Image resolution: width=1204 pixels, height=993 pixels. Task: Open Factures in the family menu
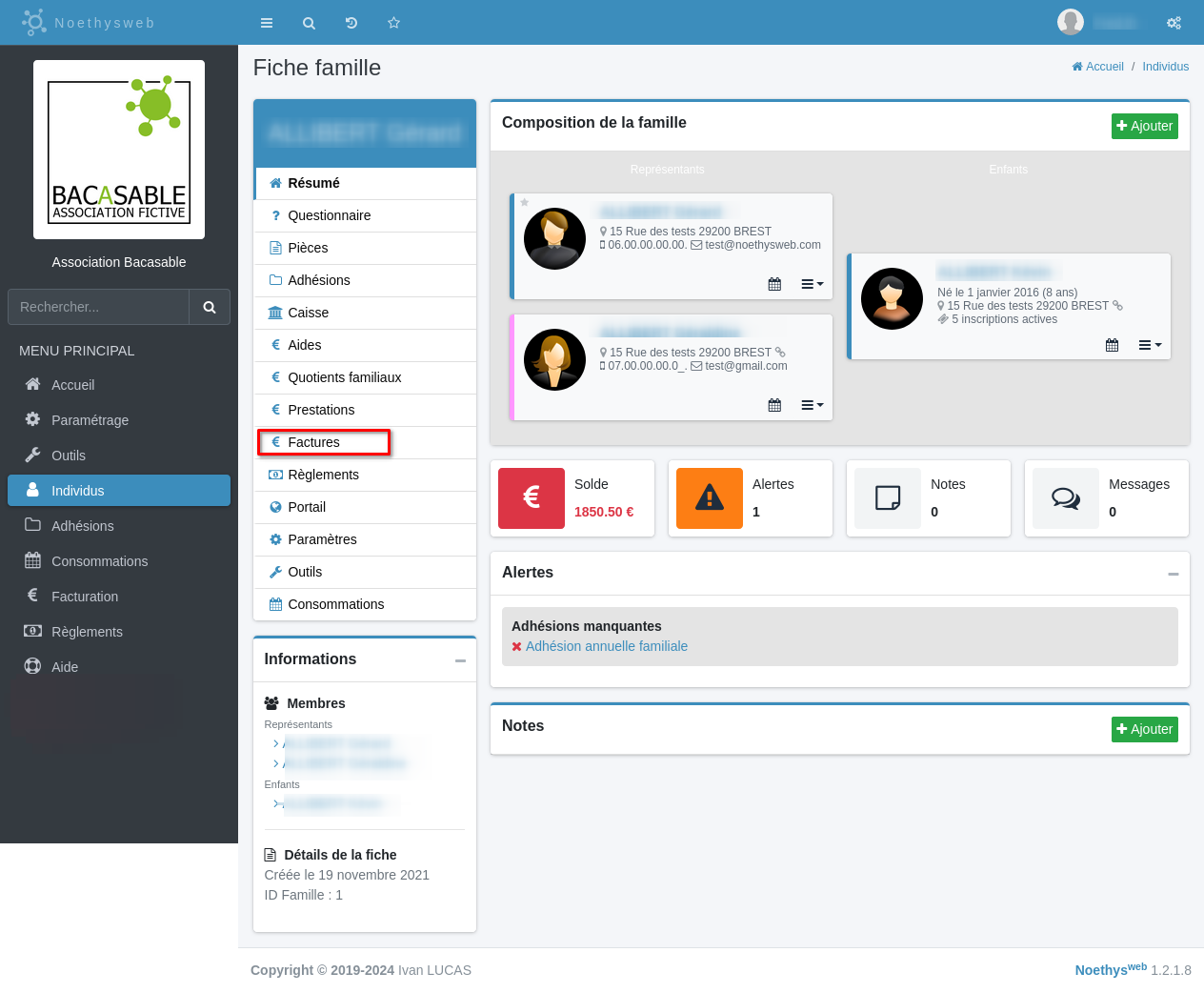313,442
